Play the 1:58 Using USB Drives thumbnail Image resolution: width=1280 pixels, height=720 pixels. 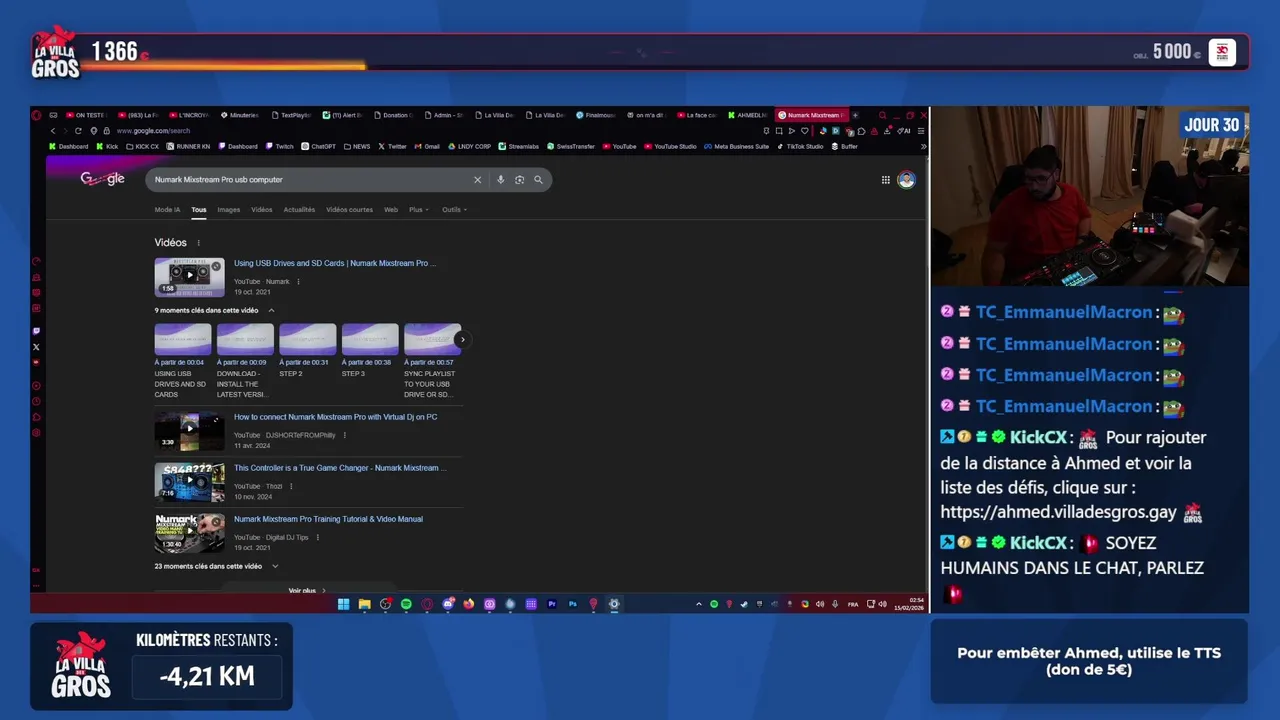(x=189, y=277)
